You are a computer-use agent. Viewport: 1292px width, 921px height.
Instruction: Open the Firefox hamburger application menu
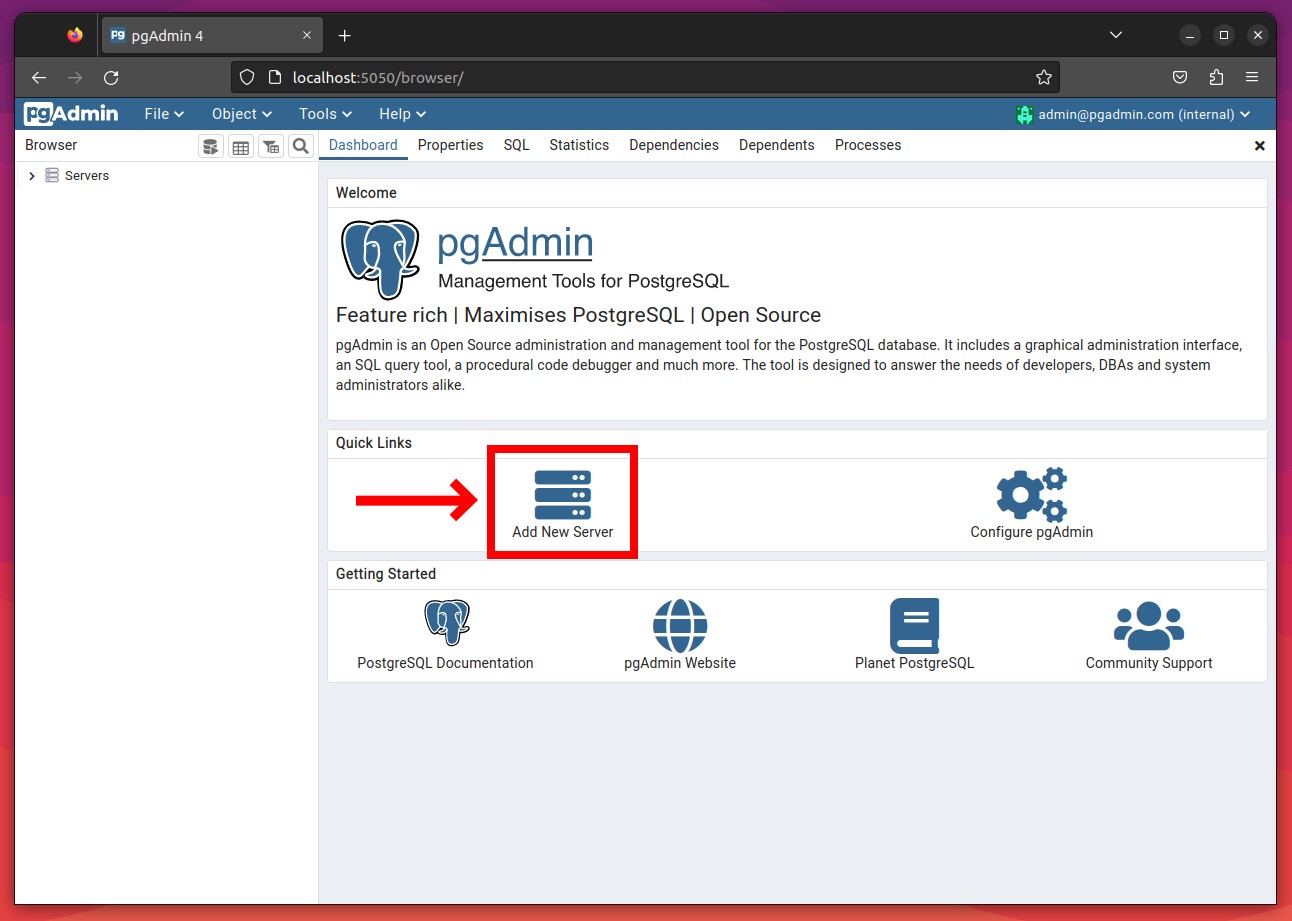coord(1252,77)
